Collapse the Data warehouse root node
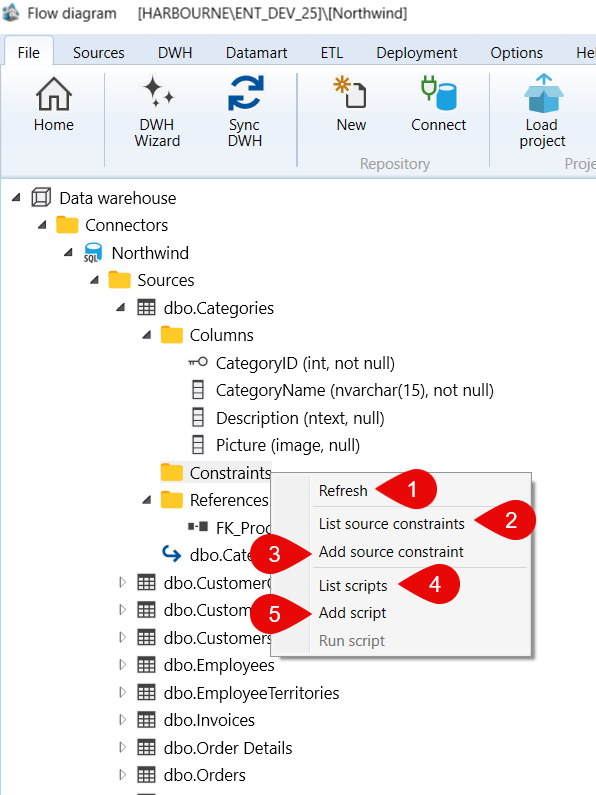Screen dimensions: 596x795 [17, 197]
